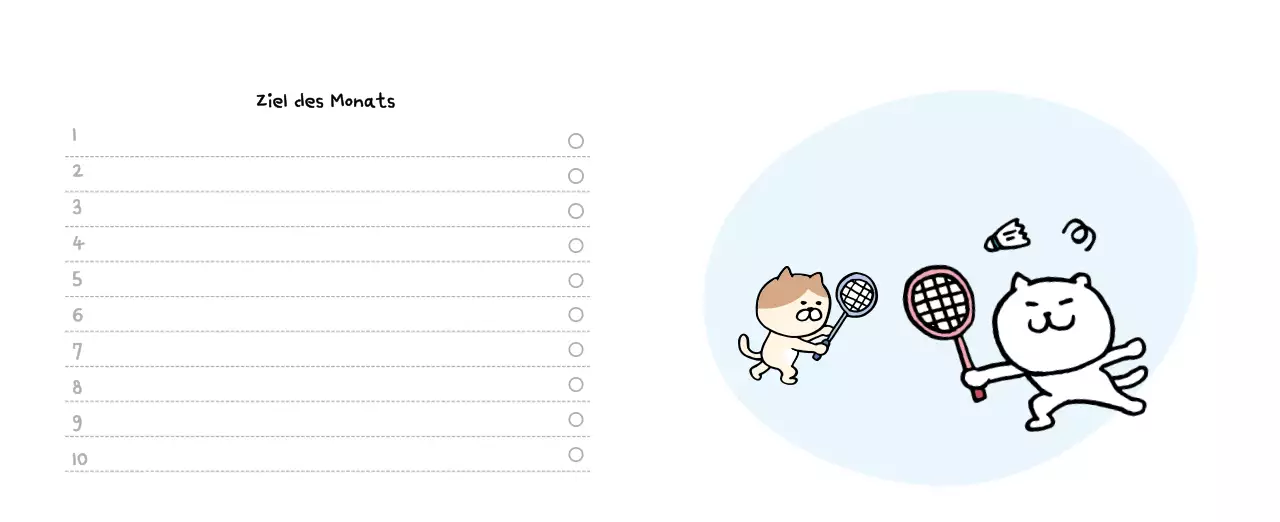1280x522 pixels.
Task: Select the goal line numbered 3
Action: pos(320,211)
